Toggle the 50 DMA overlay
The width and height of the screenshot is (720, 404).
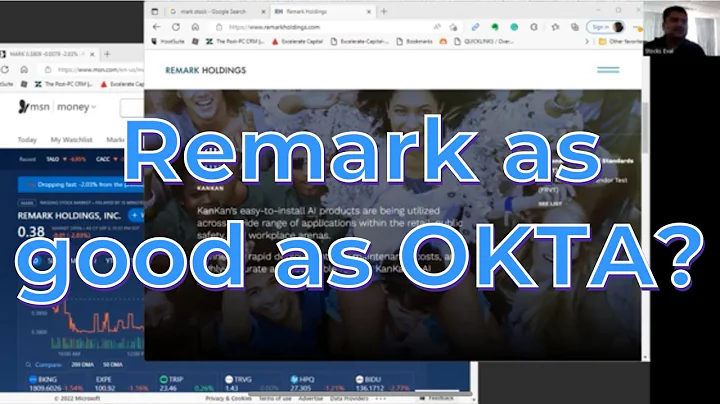(112, 365)
